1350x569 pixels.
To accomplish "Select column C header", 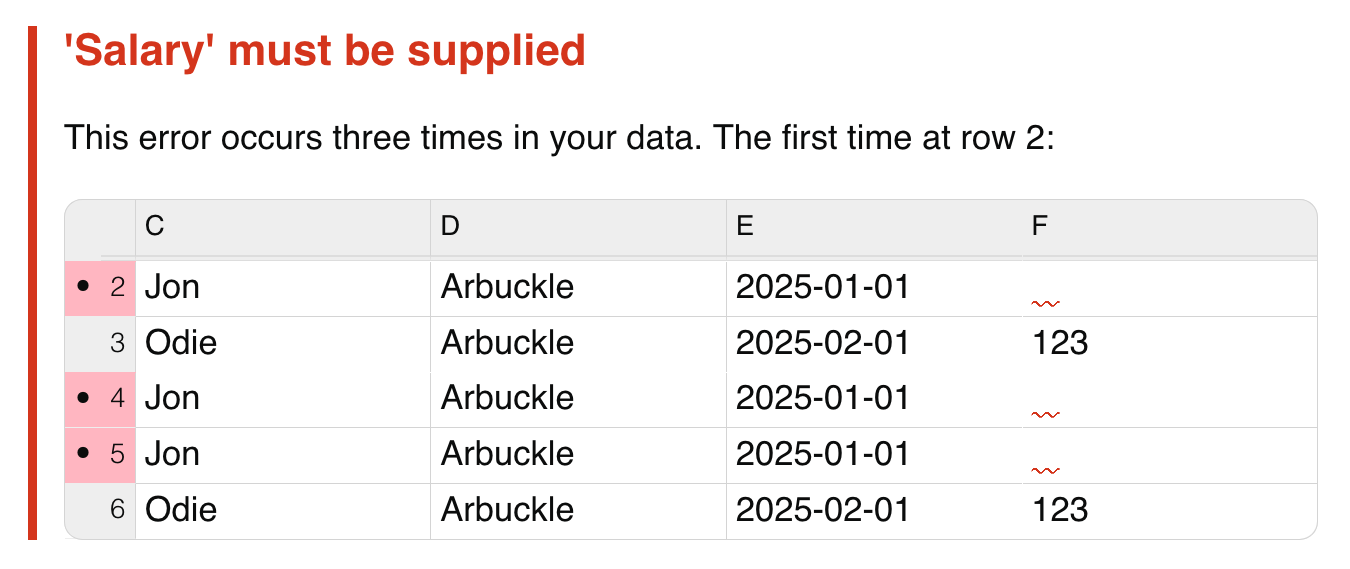I will (x=283, y=227).
